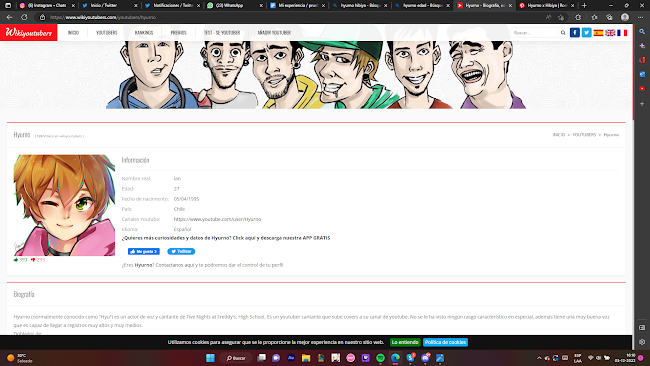Image resolution: width=650 pixels, height=366 pixels.
Task: Click the taskbar Buscar search box
Action: click(x=236, y=358)
